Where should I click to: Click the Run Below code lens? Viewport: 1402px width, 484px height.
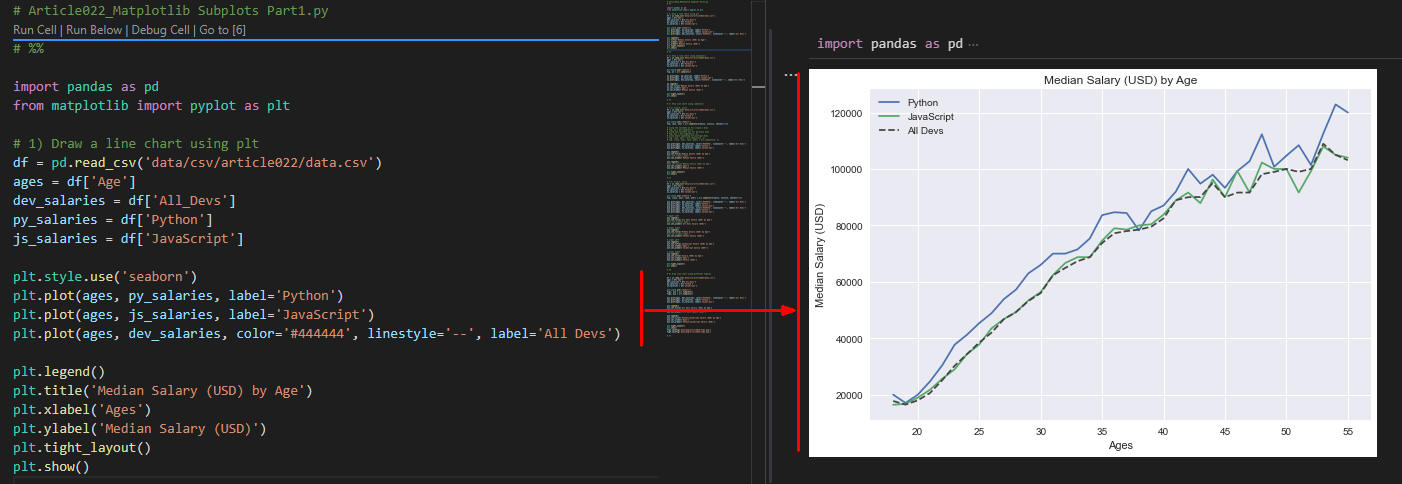click(94, 30)
